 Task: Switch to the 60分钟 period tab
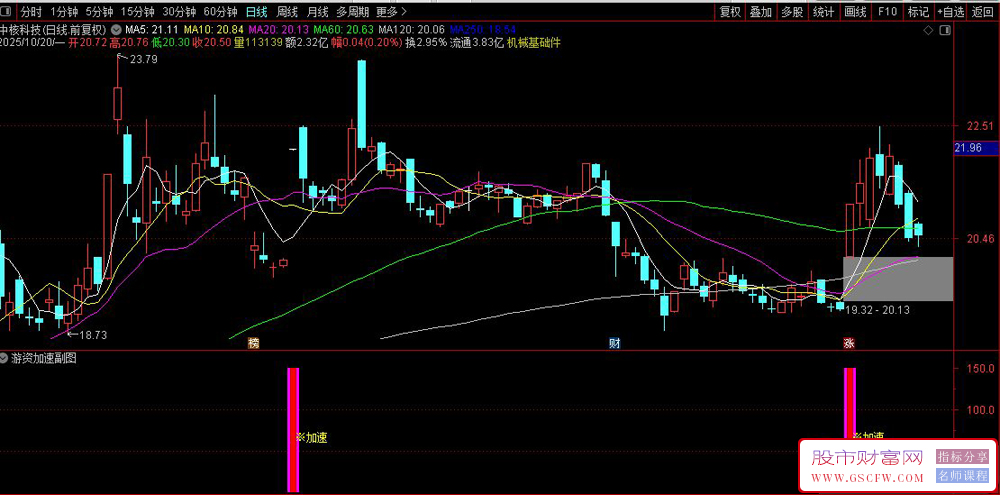click(x=221, y=11)
